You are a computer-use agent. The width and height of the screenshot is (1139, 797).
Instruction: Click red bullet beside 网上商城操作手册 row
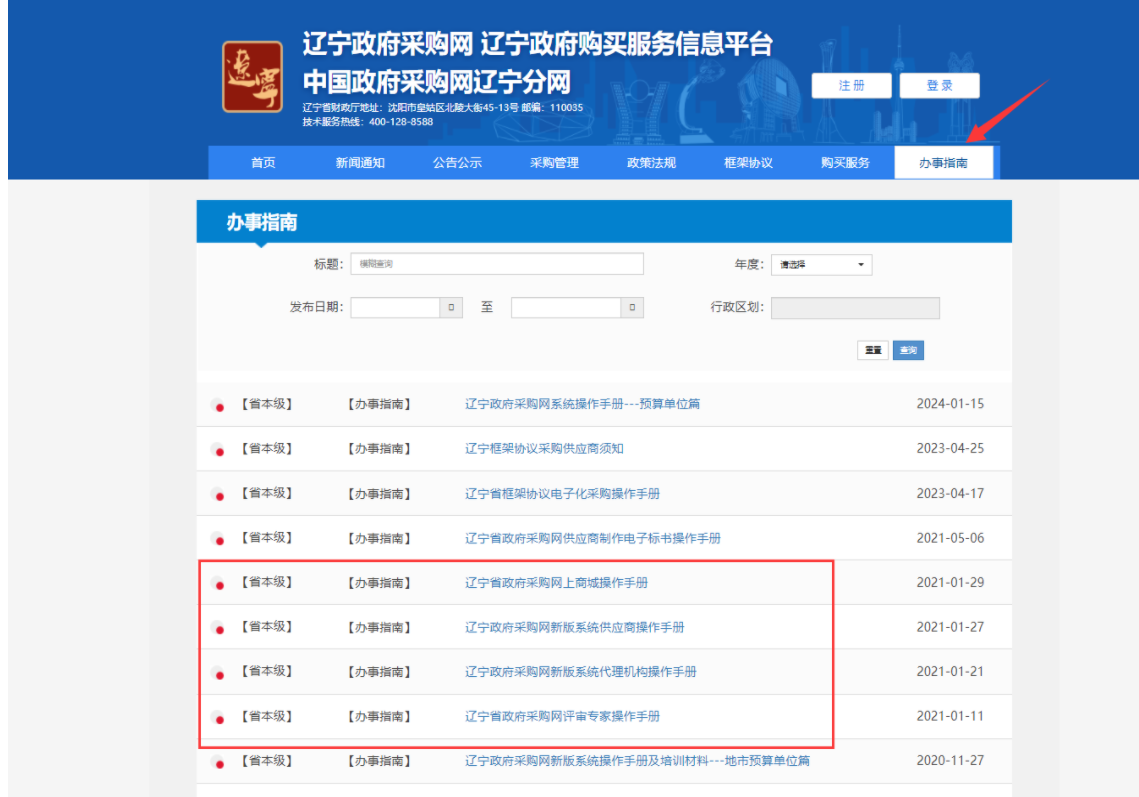coord(219,585)
